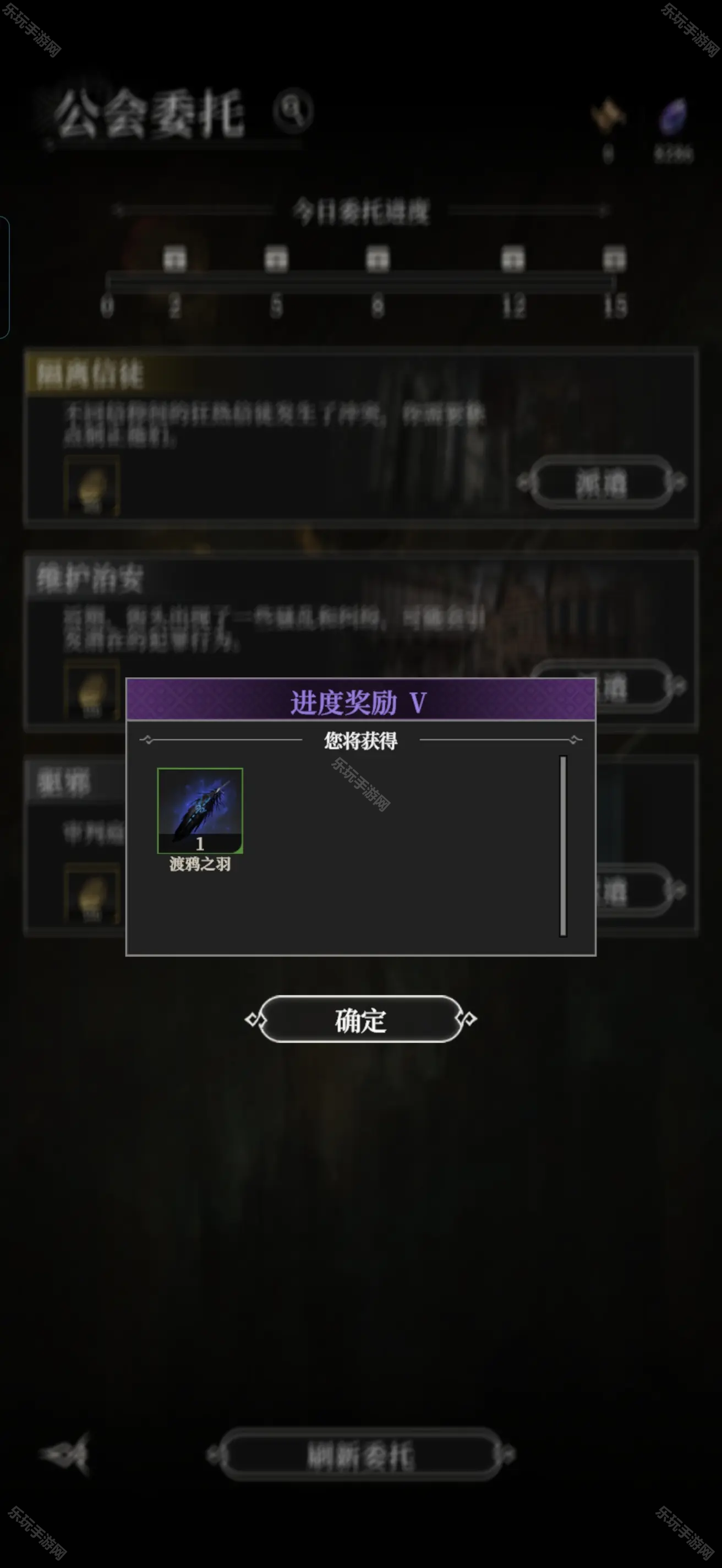Open the reward chest at milestone 8
Viewport: 722px width, 1568px height.
point(378,259)
